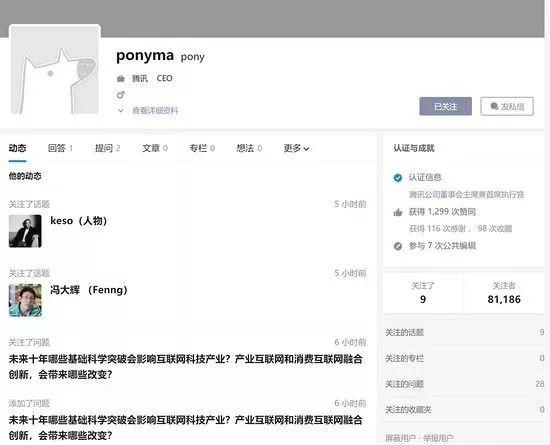Viewport: 550px width, 445px height.
Task: Open the 想法 0 tab
Action: click(x=249, y=148)
